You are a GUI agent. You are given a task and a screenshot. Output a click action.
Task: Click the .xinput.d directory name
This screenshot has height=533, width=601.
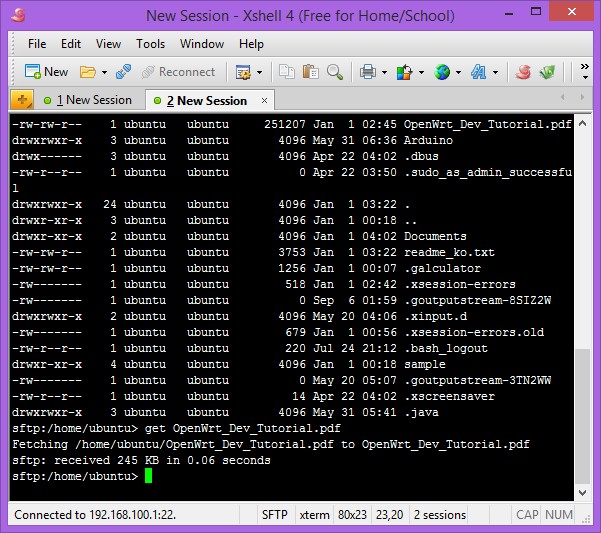point(435,316)
